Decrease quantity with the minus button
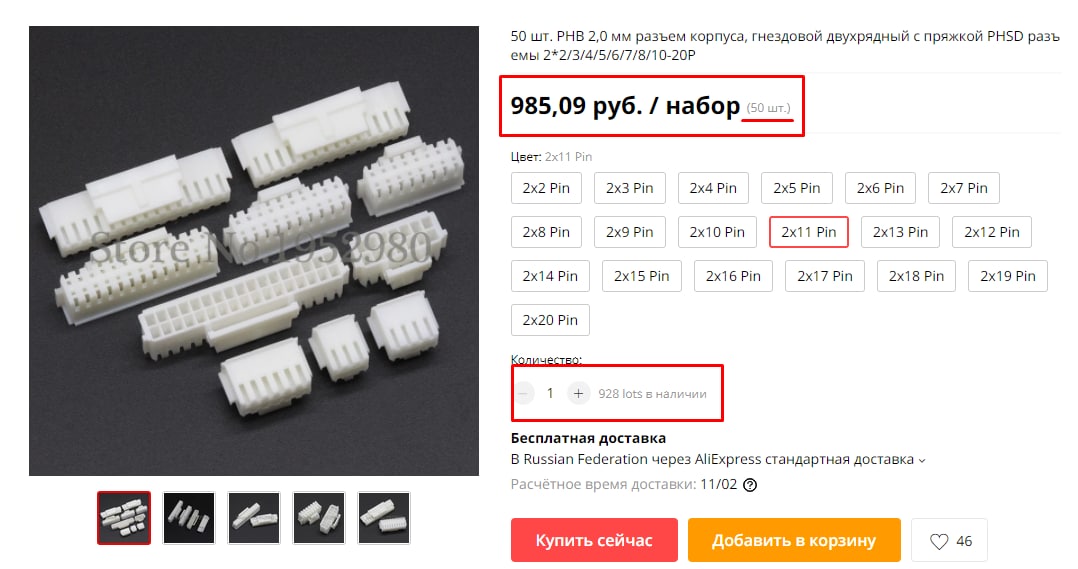The height and width of the screenshot is (569, 1078). coord(523,393)
